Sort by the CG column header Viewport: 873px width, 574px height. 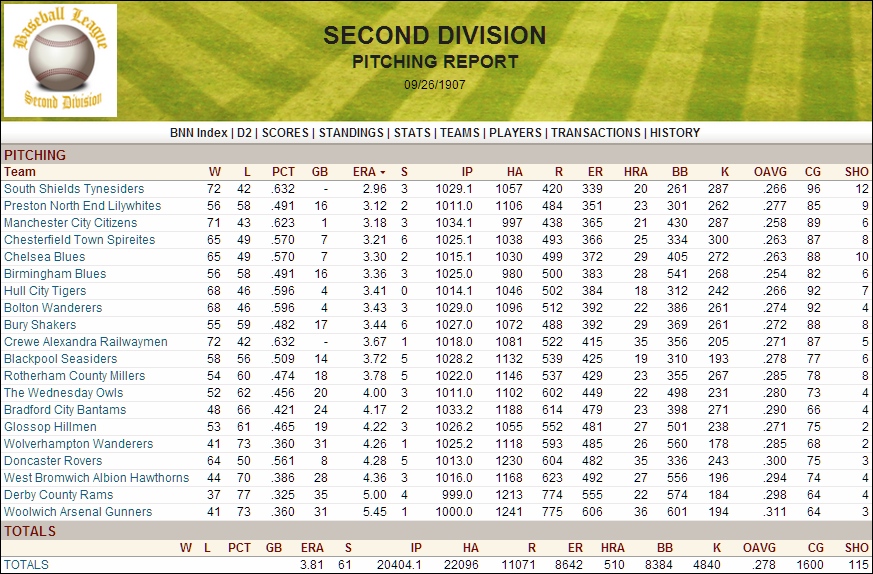pyautogui.click(x=813, y=172)
